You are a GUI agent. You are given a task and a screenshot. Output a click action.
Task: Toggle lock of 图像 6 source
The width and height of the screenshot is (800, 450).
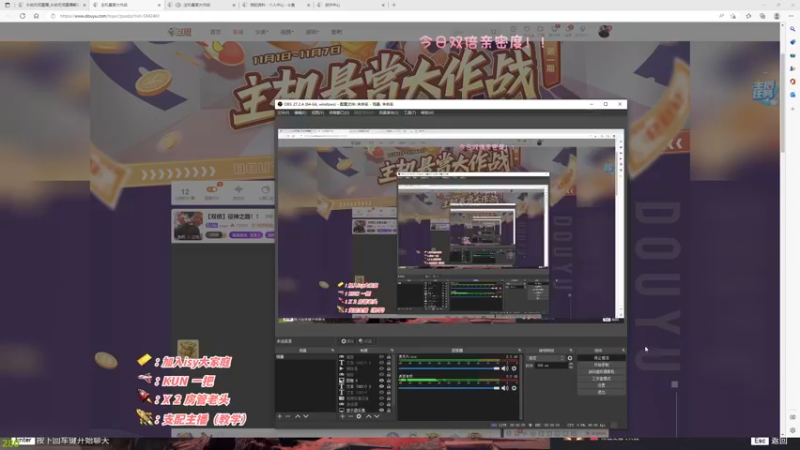tap(389, 381)
